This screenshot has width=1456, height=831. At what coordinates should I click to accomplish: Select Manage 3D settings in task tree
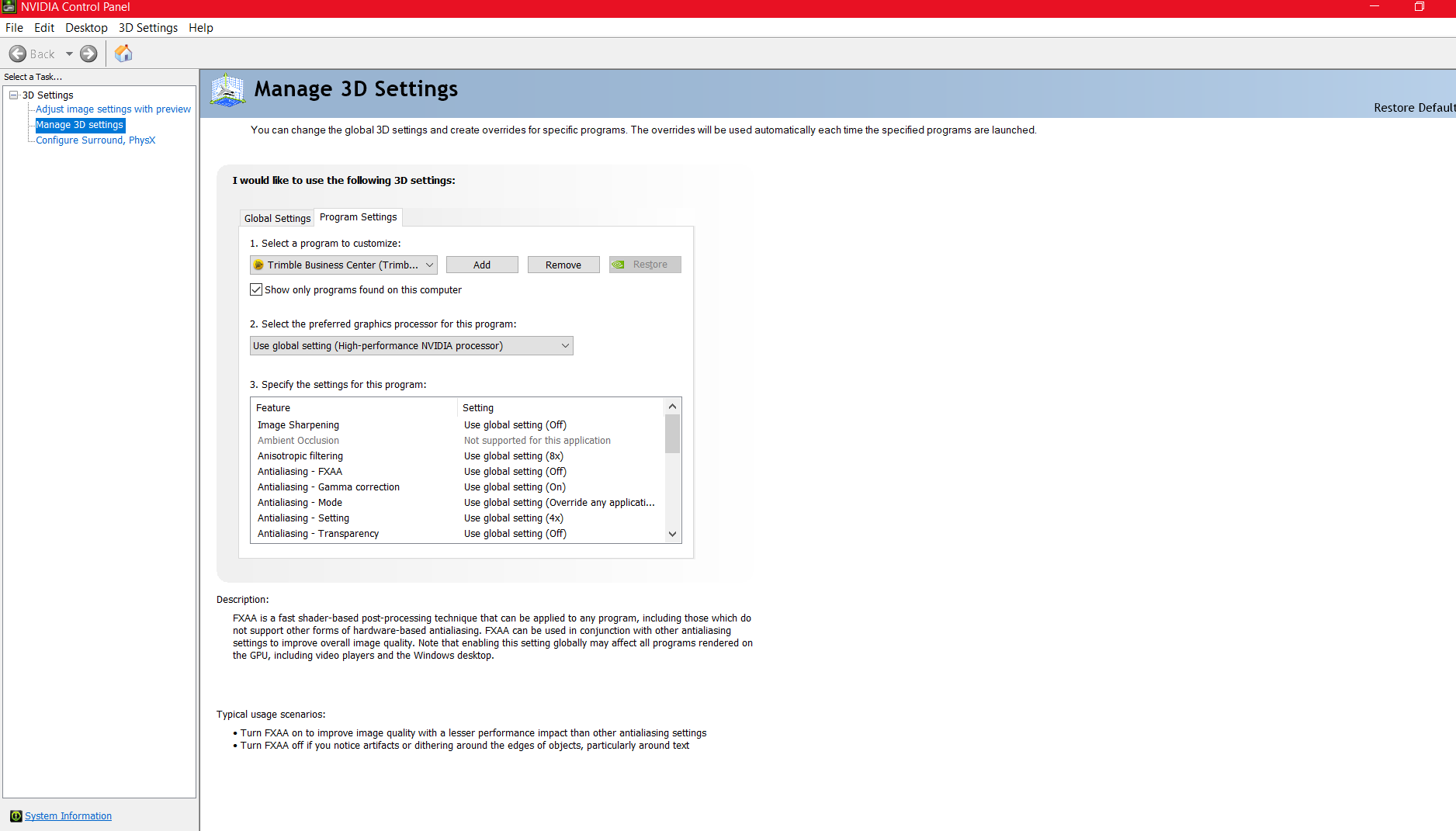80,125
